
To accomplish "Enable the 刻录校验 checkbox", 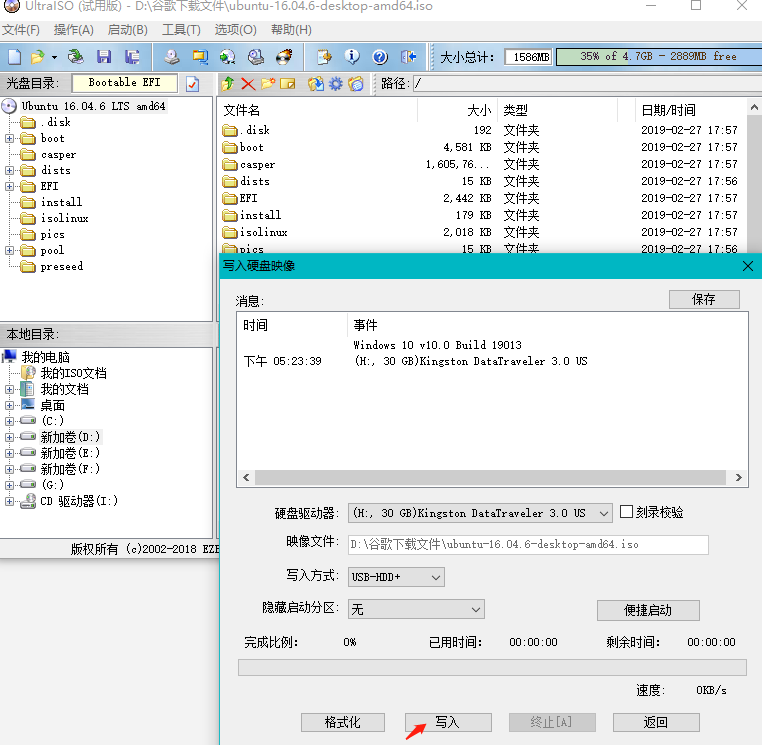I will click(626, 512).
